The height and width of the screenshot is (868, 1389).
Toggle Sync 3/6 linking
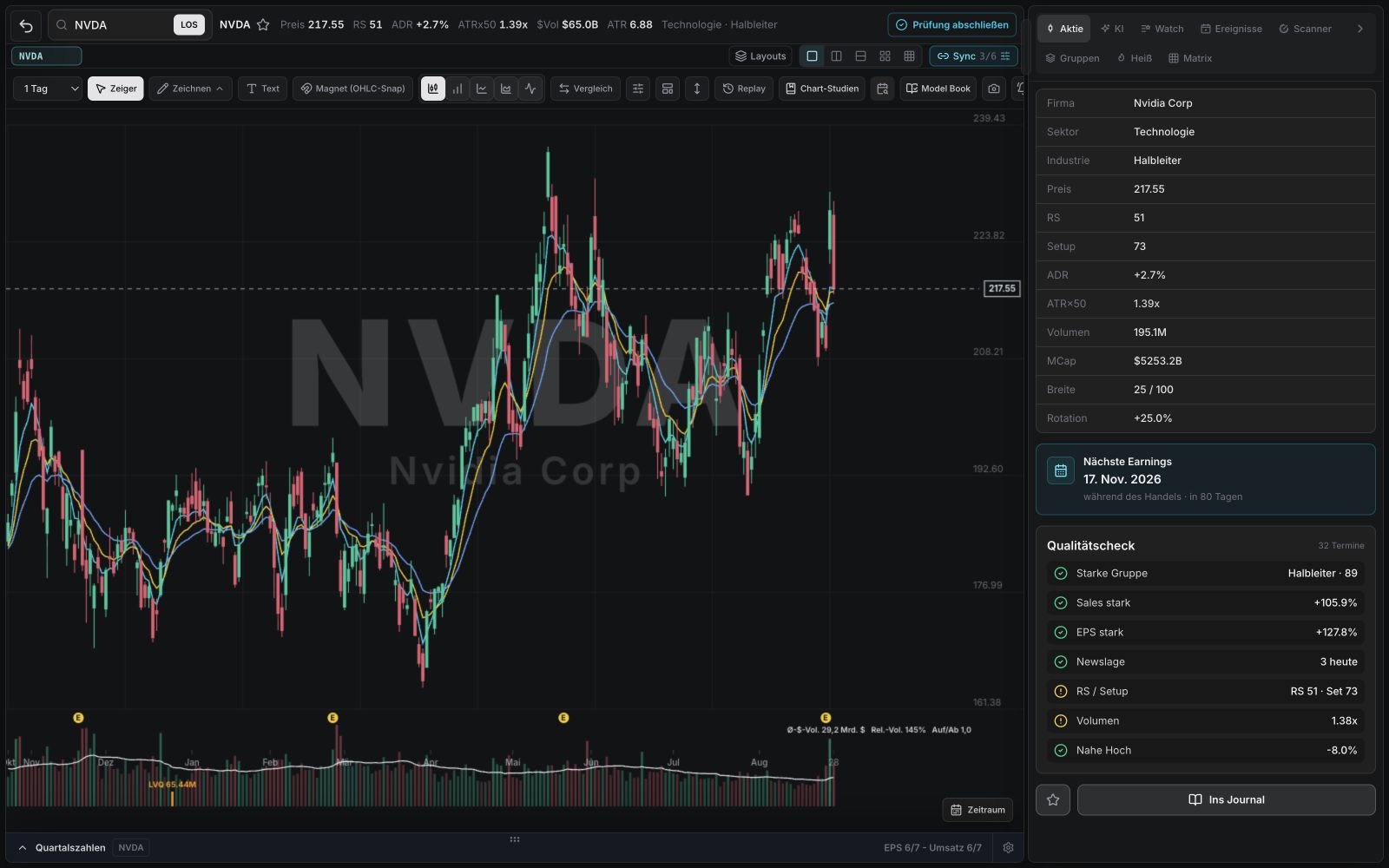point(973,56)
